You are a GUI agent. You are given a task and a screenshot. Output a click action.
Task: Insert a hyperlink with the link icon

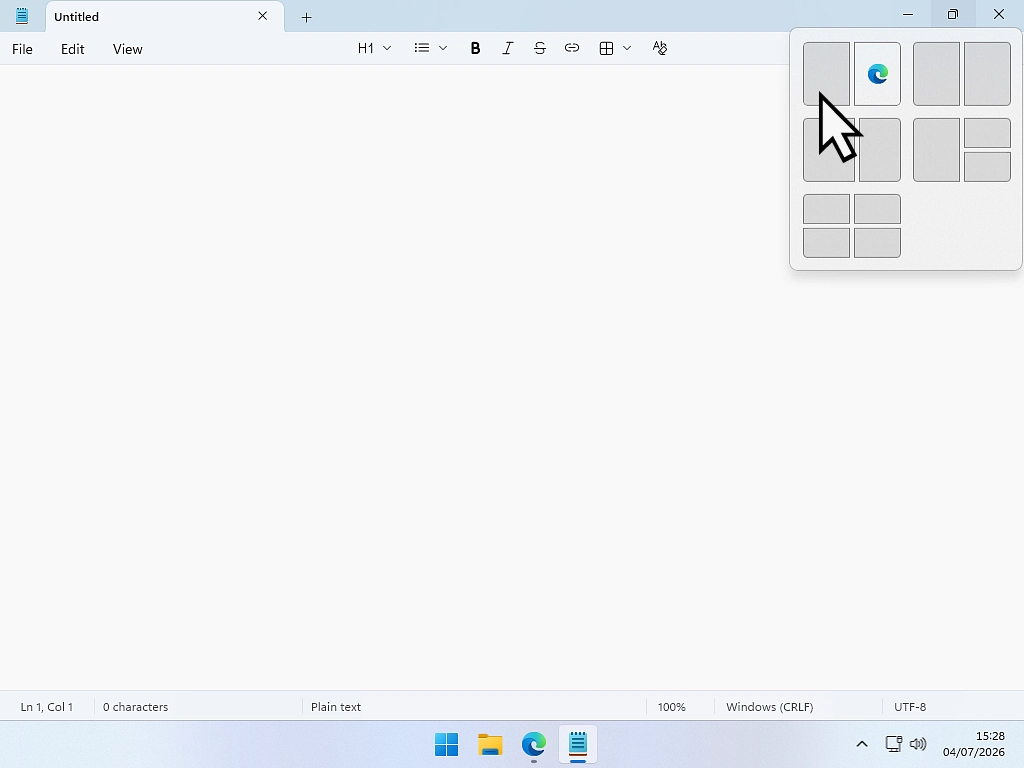click(572, 48)
